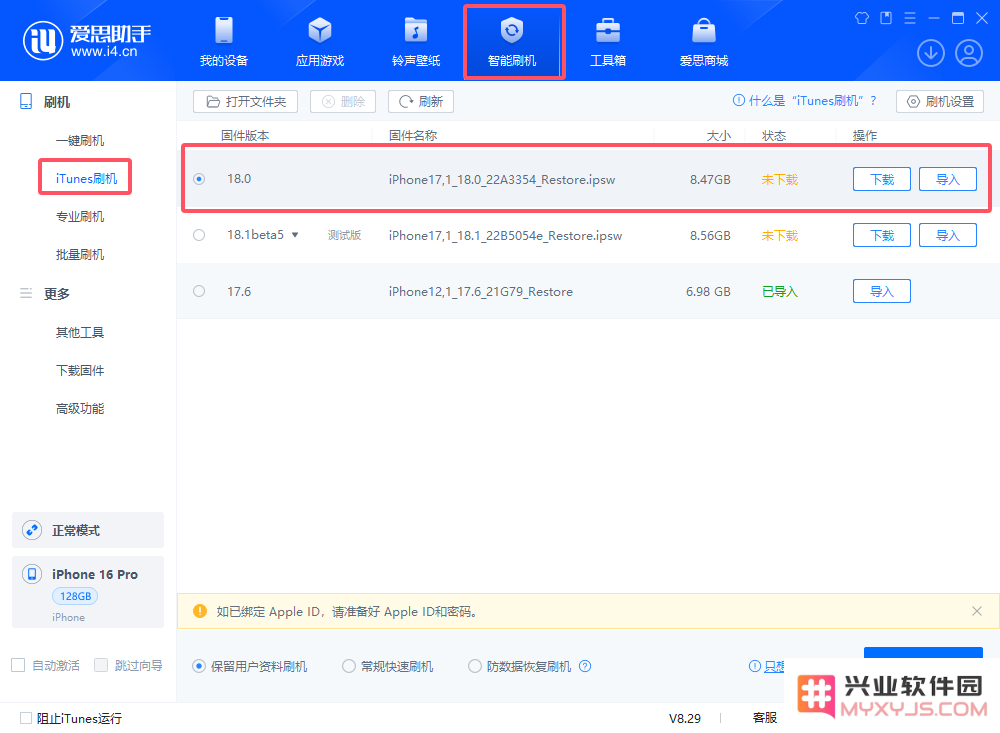
Task: Open the download manager arrow icon
Action: (x=930, y=53)
